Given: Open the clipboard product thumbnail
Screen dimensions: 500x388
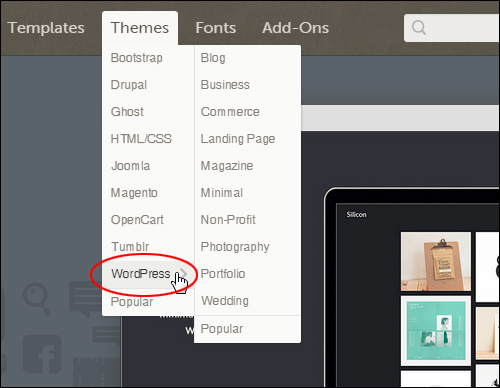Looking at the screenshot, I should (x=436, y=262).
